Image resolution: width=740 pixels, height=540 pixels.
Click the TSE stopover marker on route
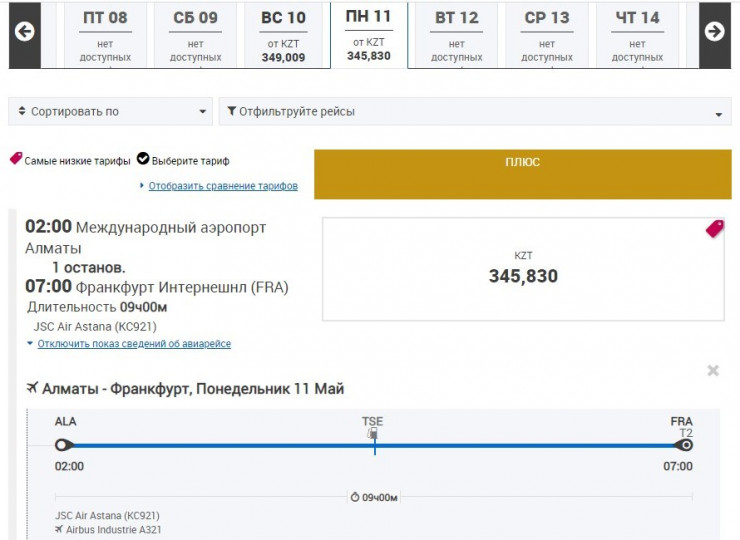coord(373,435)
